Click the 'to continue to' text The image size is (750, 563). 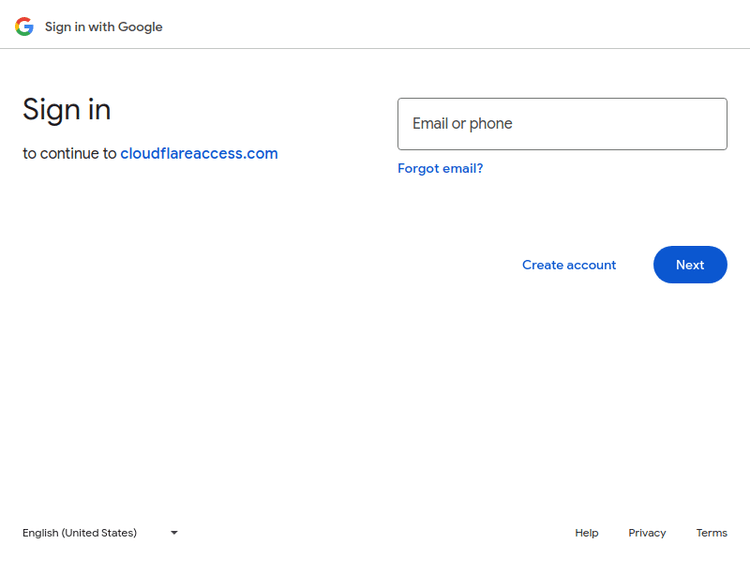point(70,154)
